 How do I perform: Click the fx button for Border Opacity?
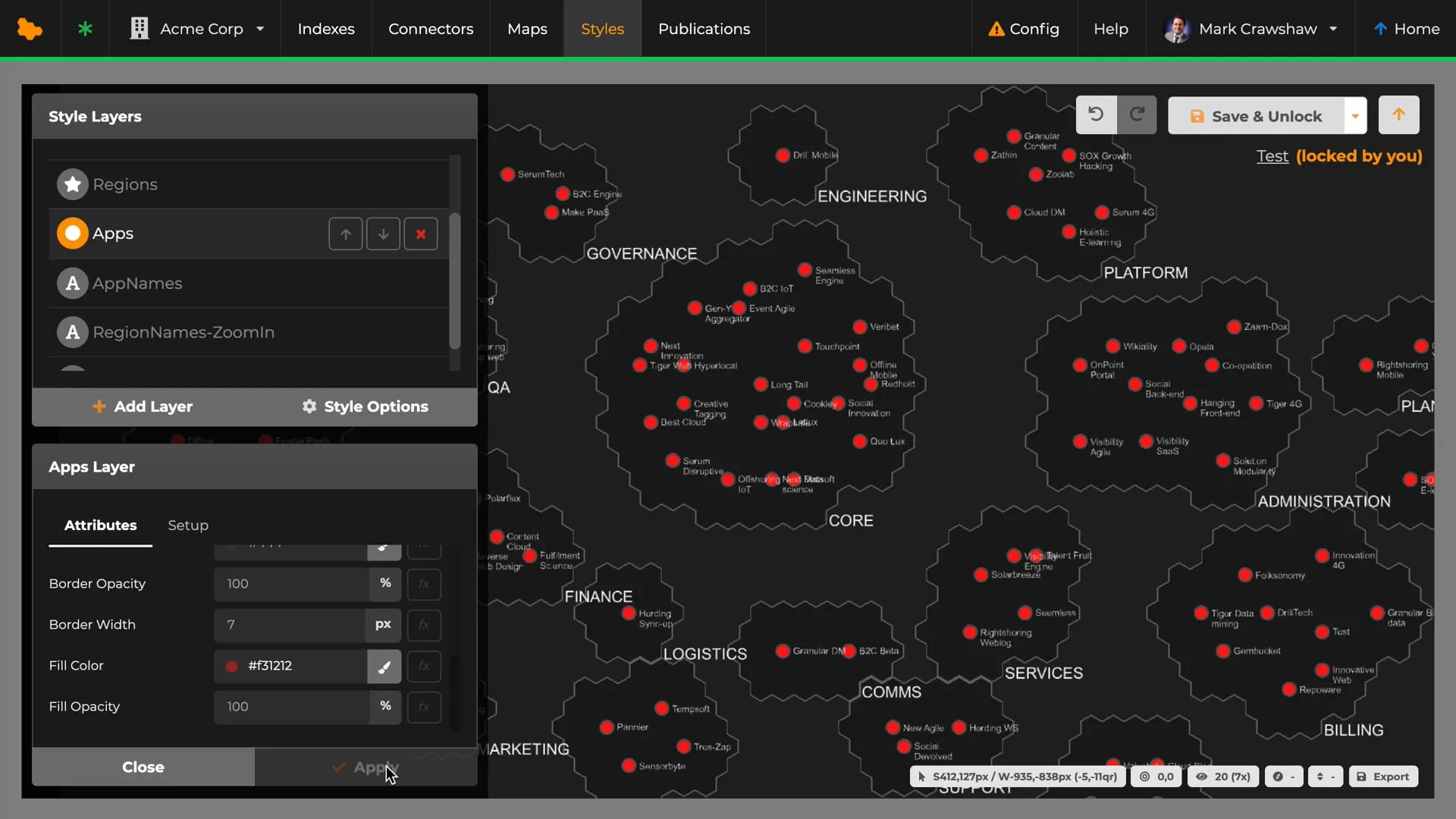[424, 584]
